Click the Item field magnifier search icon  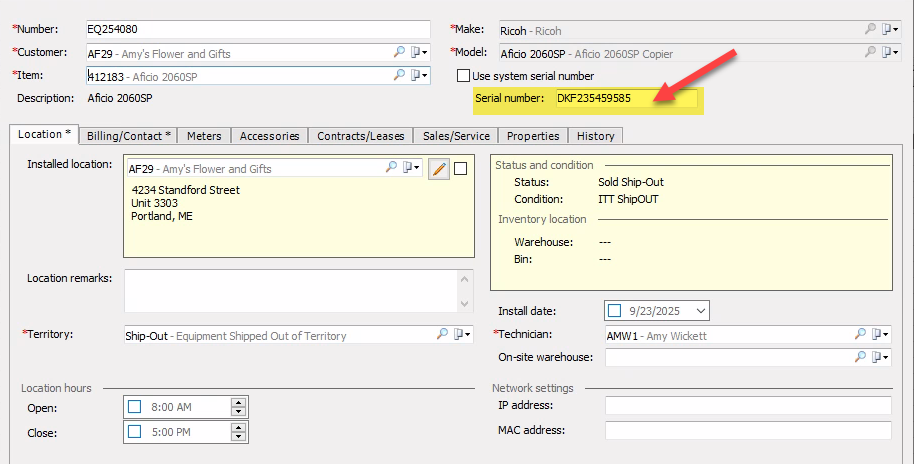tap(399, 75)
